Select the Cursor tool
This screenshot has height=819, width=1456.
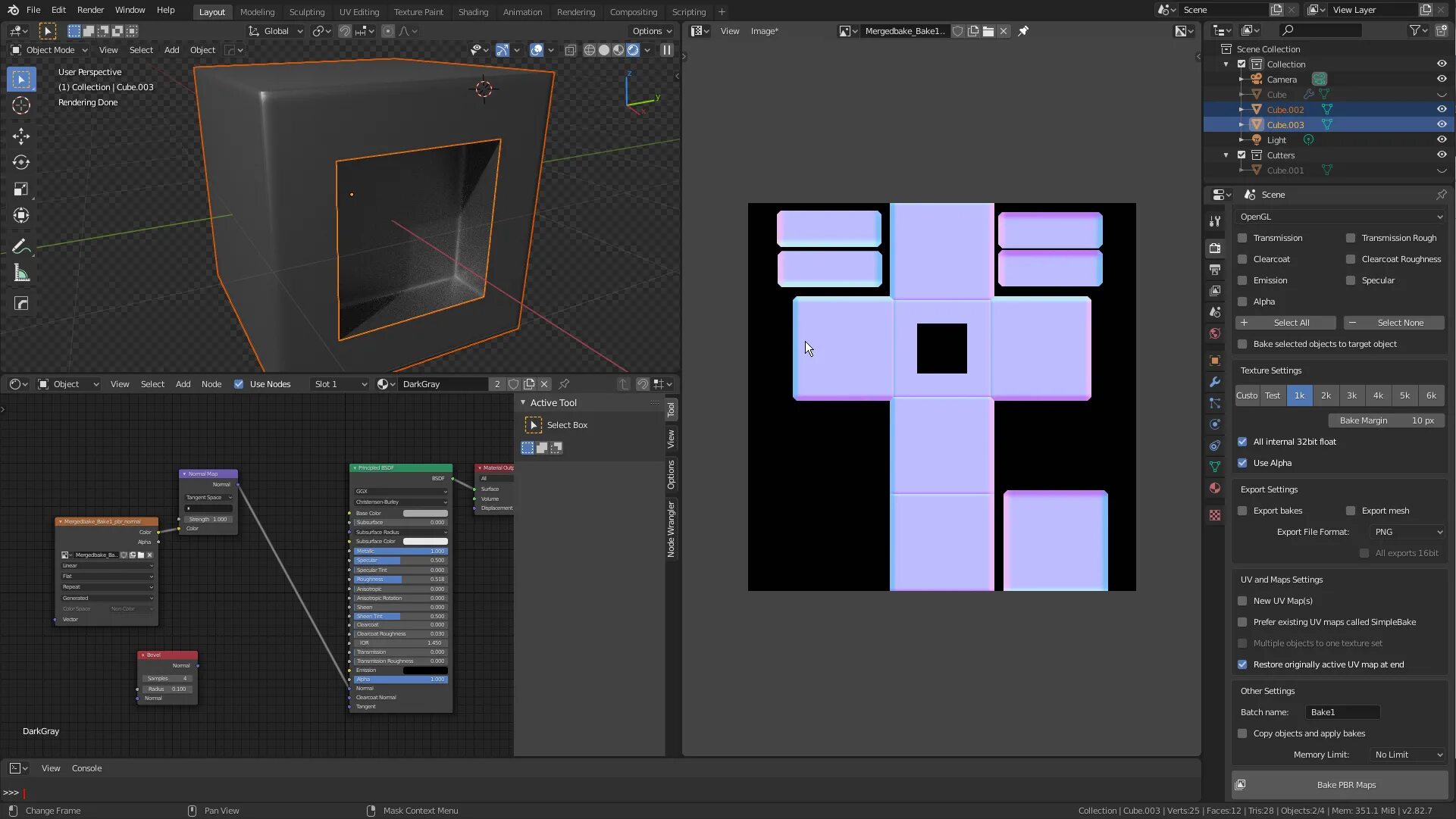point(21,105)
